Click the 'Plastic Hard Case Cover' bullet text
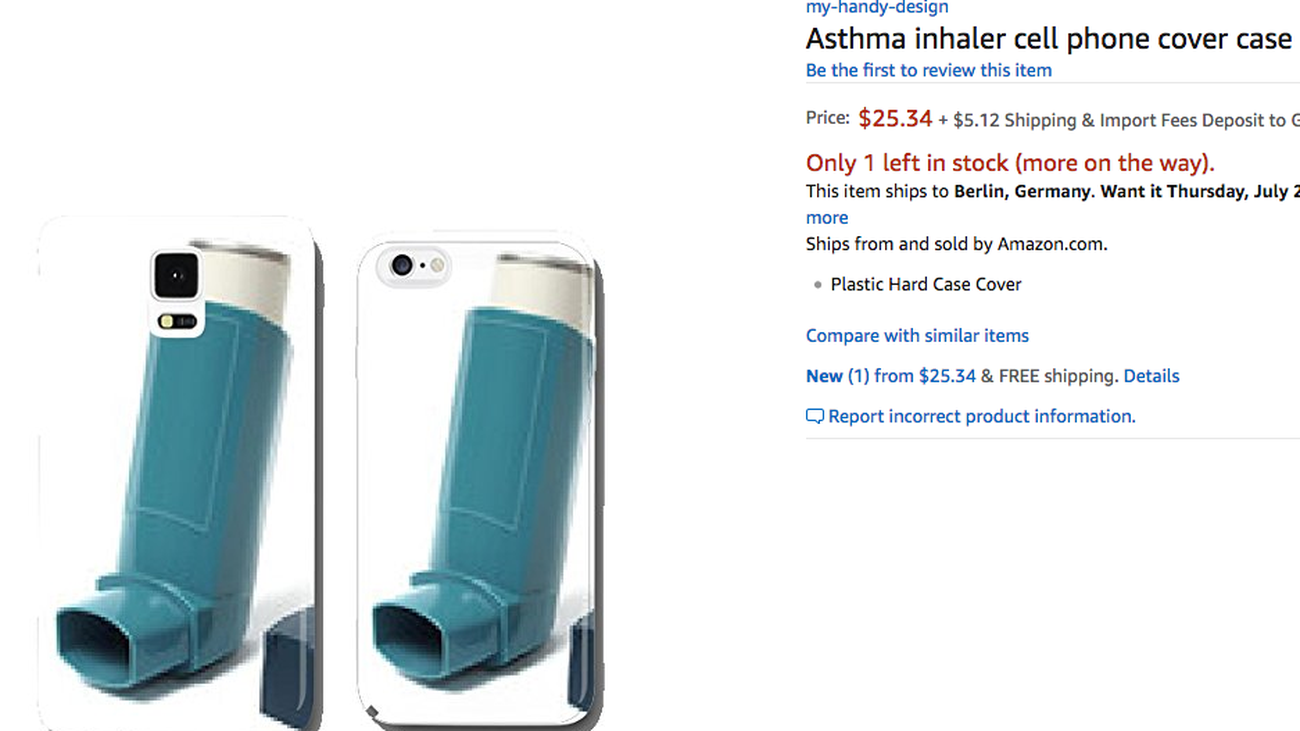 coord(925,284)
